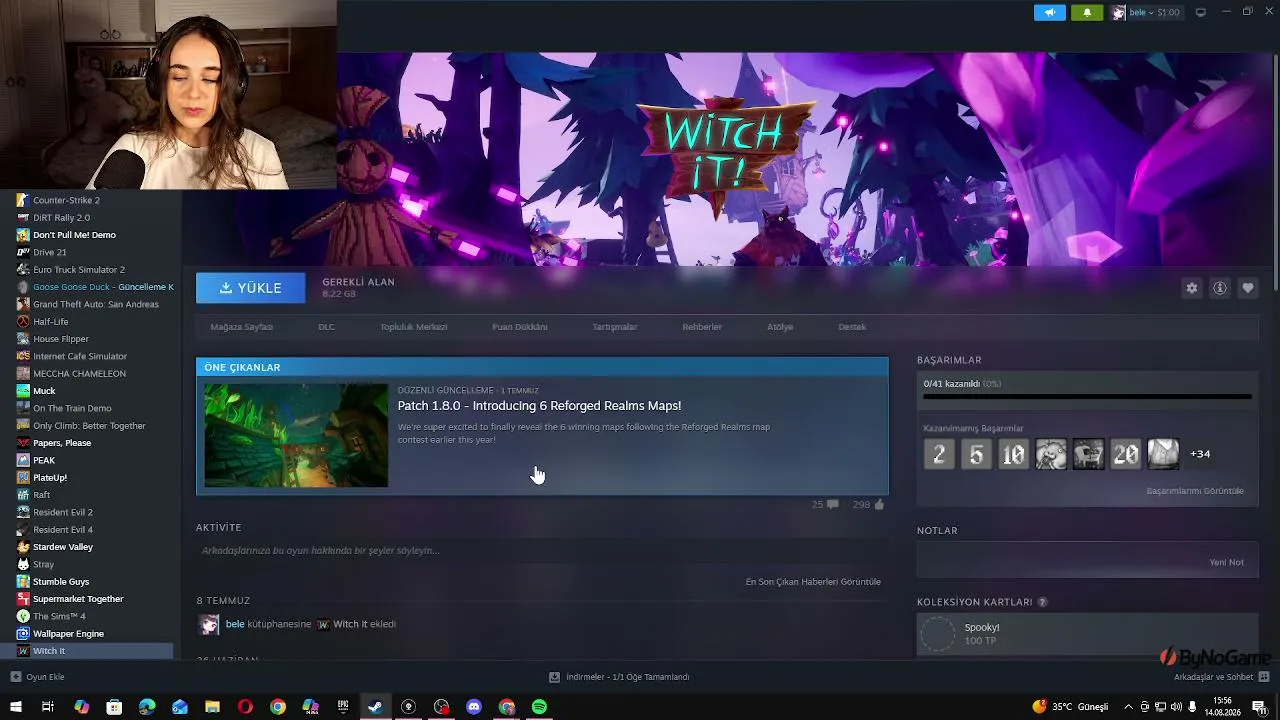This screenshot has height=720, width=1280.
Task: Open the locked achievement numbered 2
Action: coord(939,454)
